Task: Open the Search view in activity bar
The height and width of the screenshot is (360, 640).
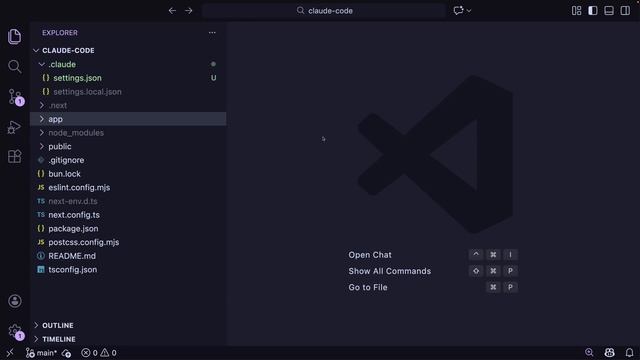Action: point(15,67)
